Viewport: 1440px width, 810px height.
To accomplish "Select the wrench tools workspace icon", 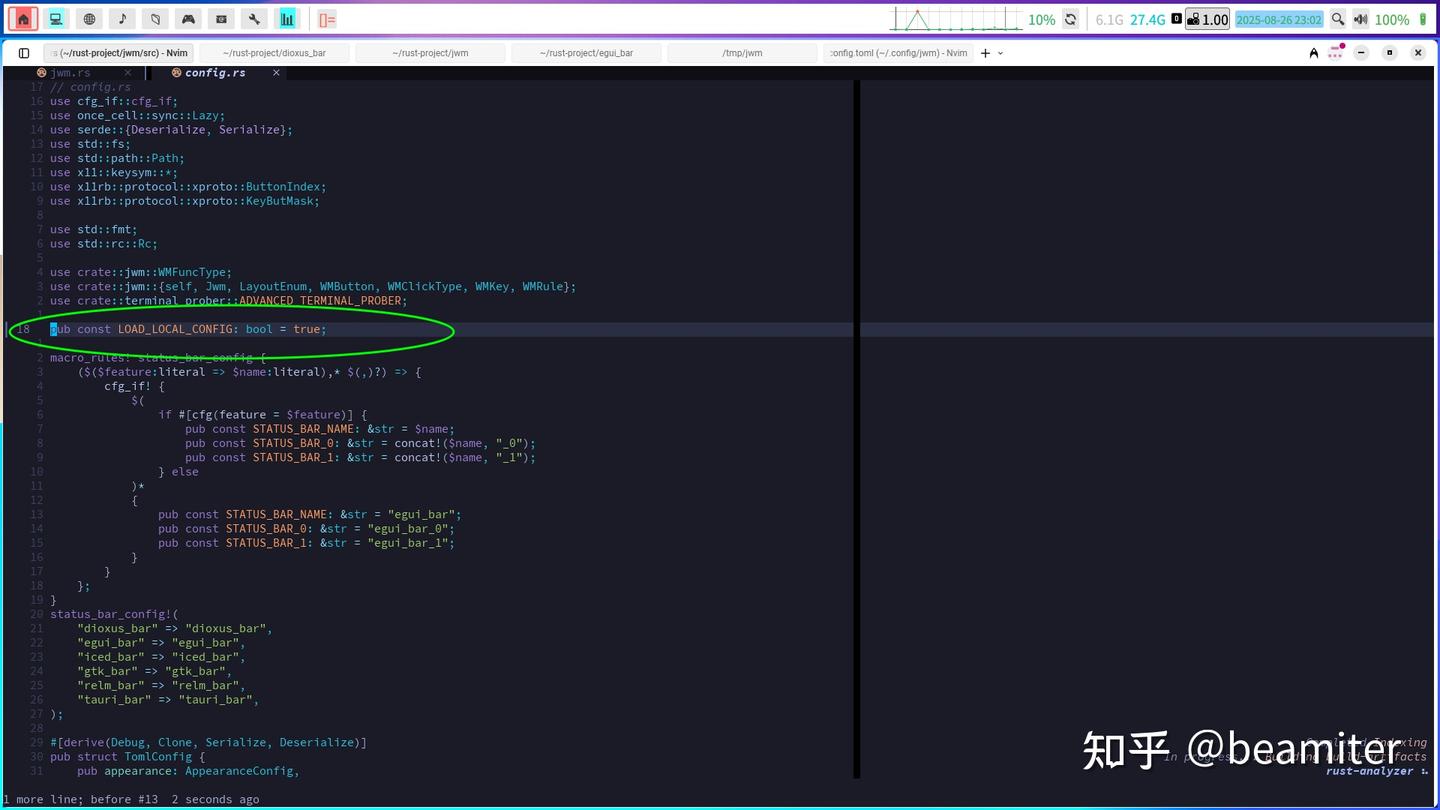I will click(254, 19).
